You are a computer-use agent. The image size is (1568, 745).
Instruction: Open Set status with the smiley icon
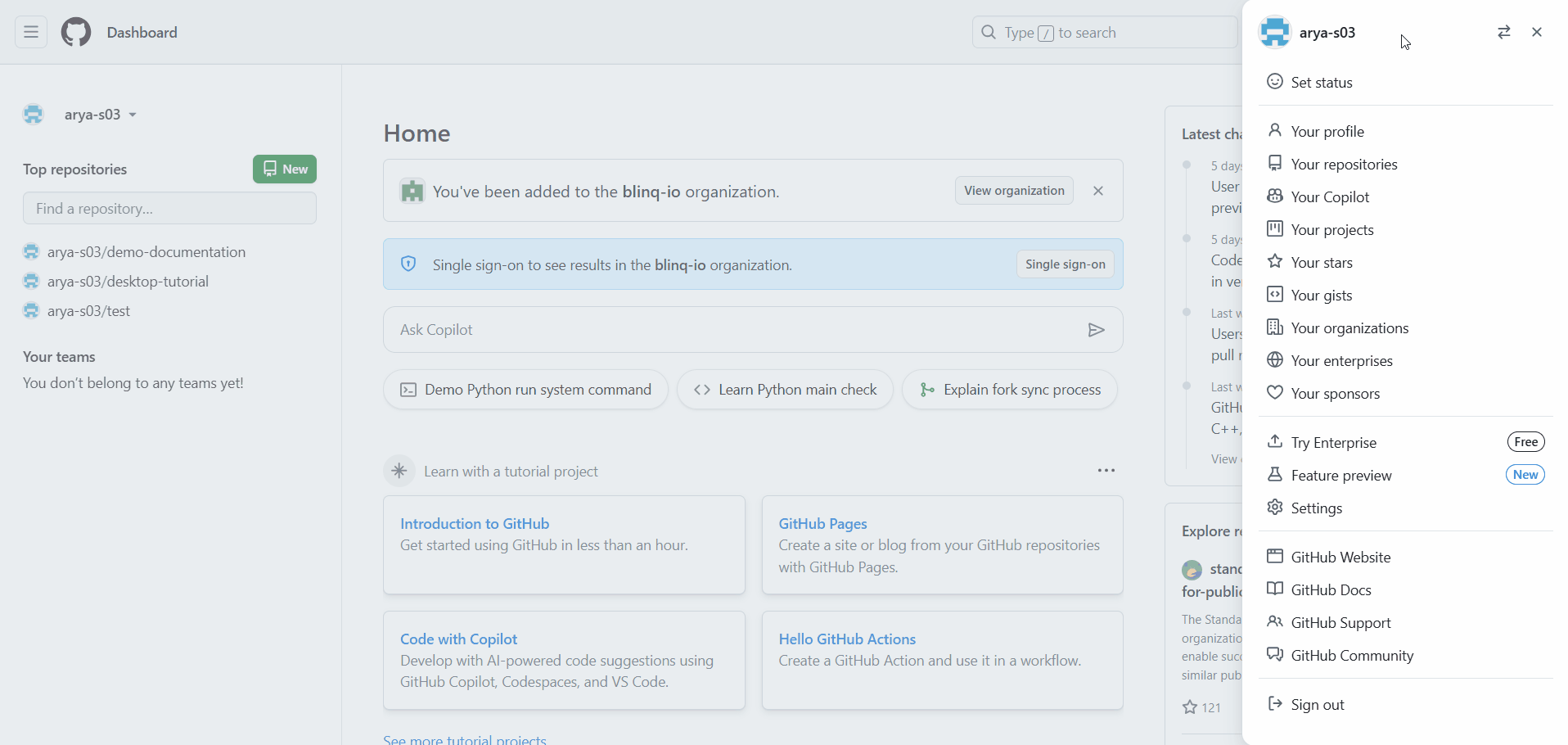(x=1320, y=82)
